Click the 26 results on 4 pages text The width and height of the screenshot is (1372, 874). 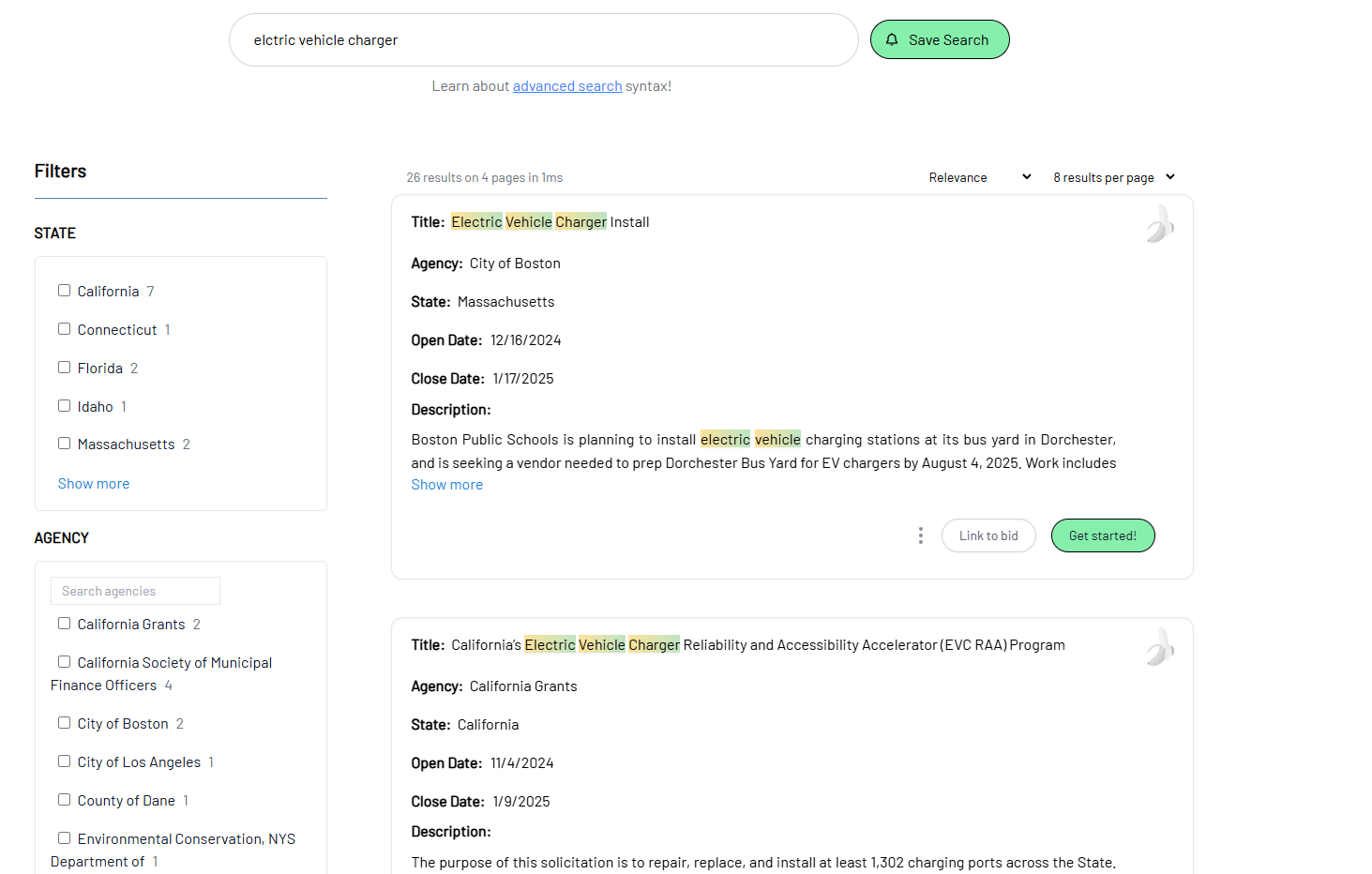485,177
